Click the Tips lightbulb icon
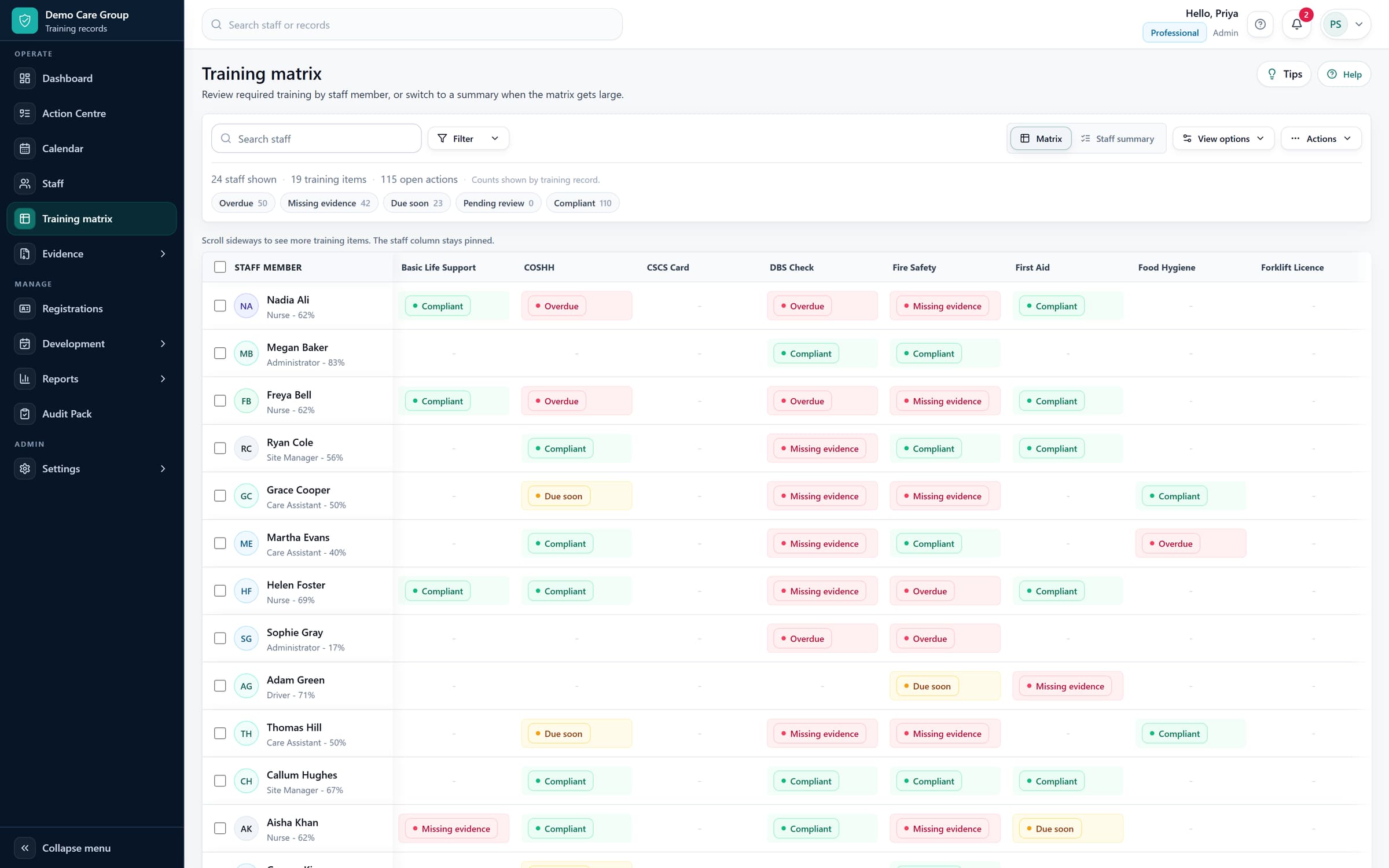The image size is (1389, 868). tap(1272, 74)
